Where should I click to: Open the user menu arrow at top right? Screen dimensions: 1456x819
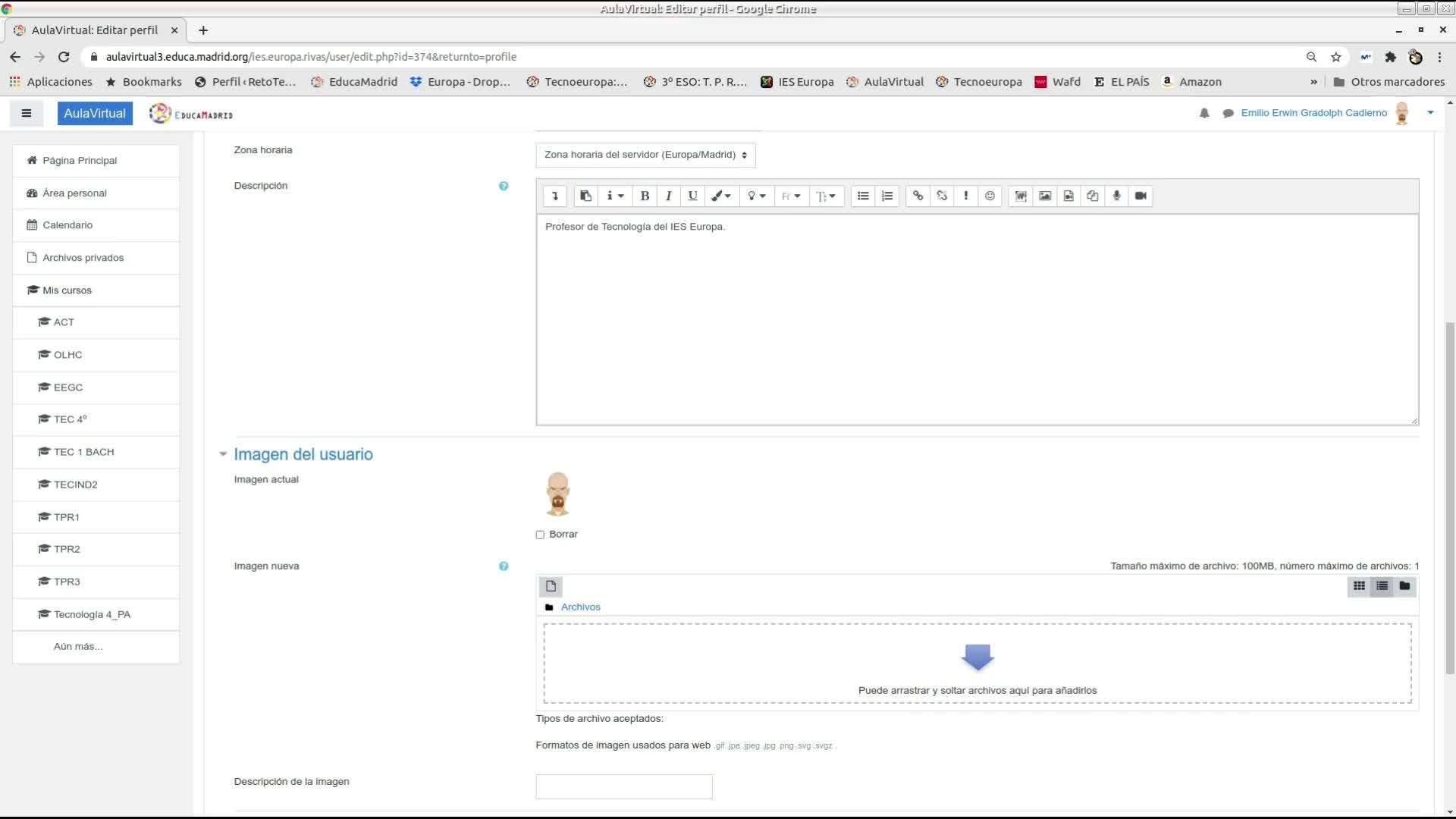1430,113
